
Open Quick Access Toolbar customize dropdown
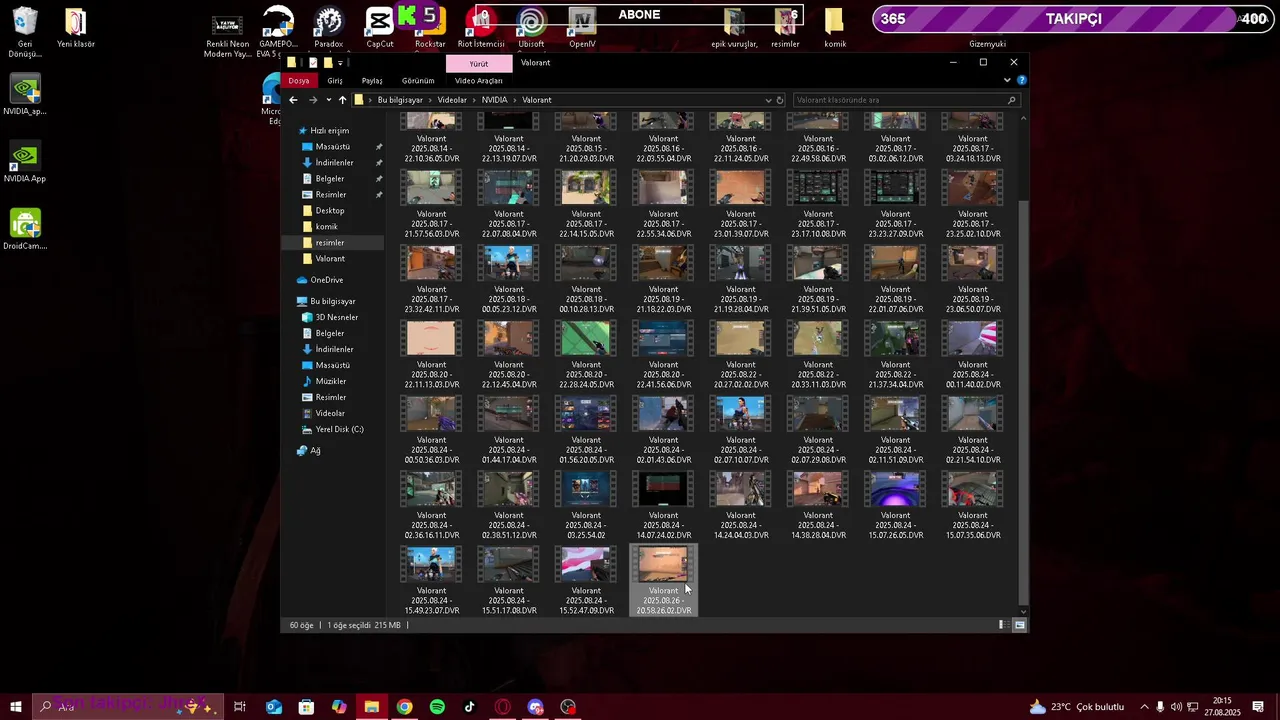341,63
